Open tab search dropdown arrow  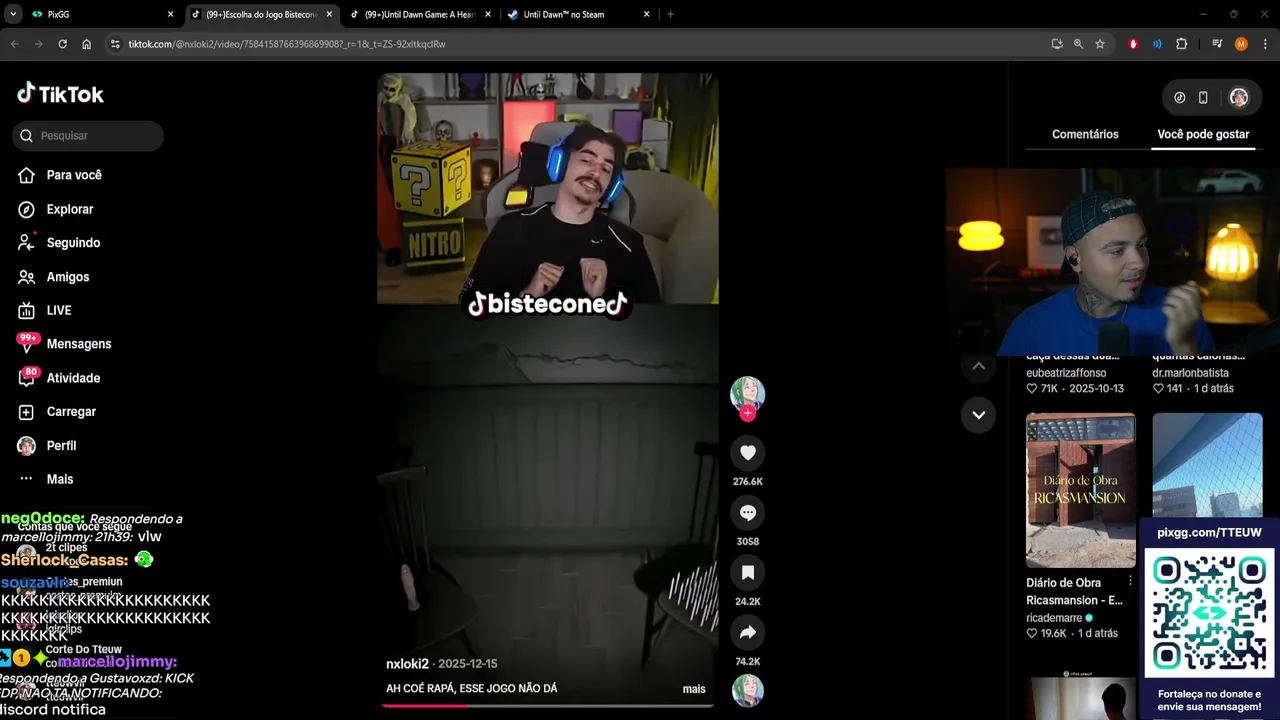12,15
